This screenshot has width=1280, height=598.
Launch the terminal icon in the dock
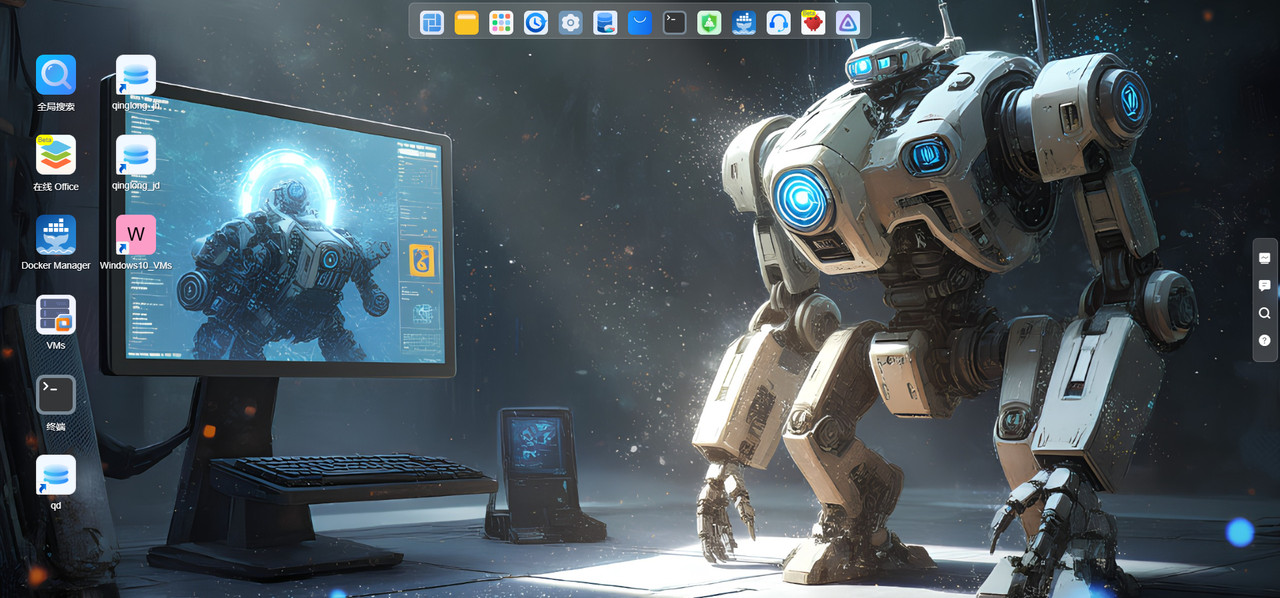(675, 22)
